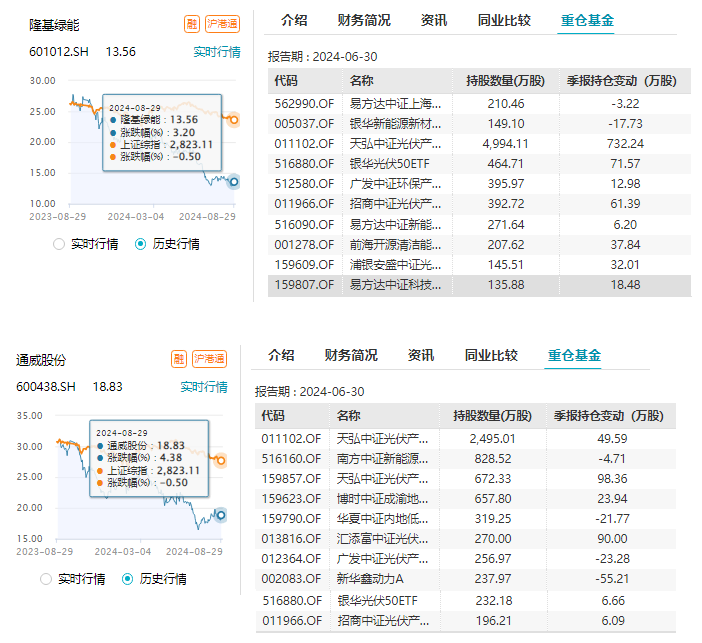
Task: Select 实时行情 radio under 隆基绿能 chart
Action: (59, 244)
